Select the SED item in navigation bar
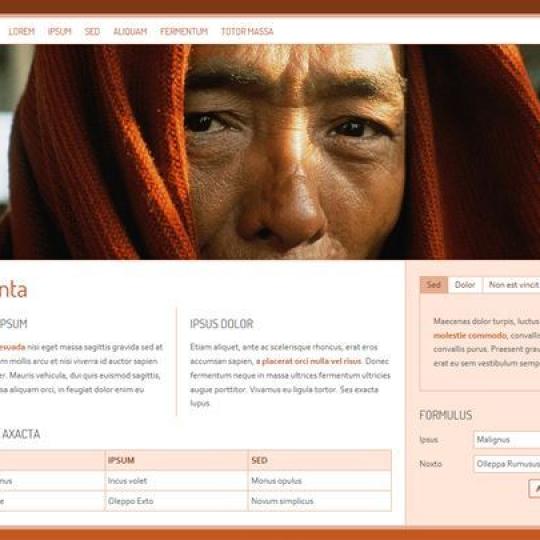This screenshot has width=540, height=540. [x=92, y=31]
